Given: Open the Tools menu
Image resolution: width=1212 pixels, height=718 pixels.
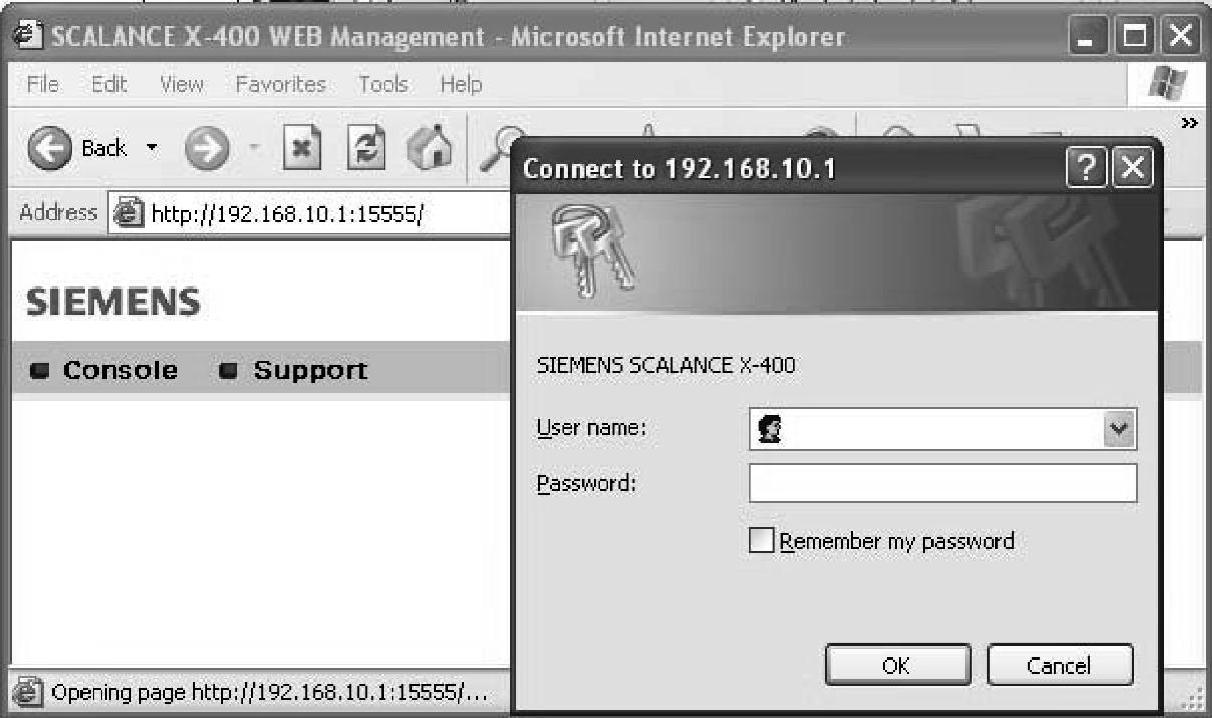Looking at the screenshot, I should [x=383, y=85].
